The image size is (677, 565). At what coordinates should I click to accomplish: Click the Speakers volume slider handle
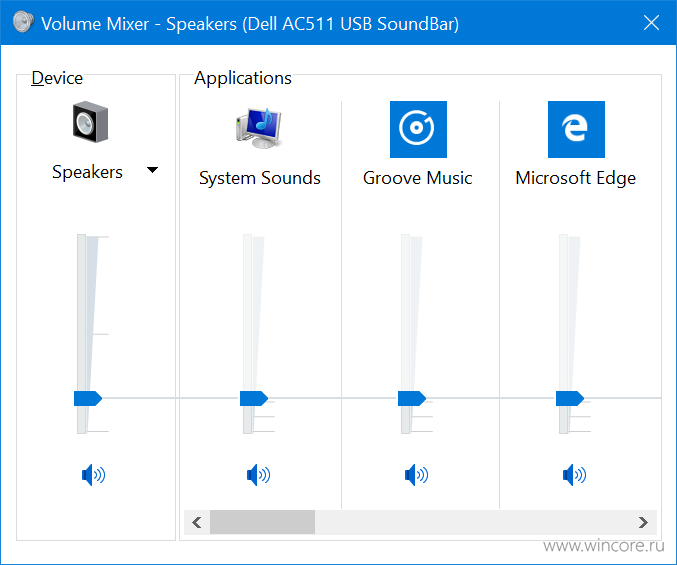pyautogui.click(x=88, y=398)
